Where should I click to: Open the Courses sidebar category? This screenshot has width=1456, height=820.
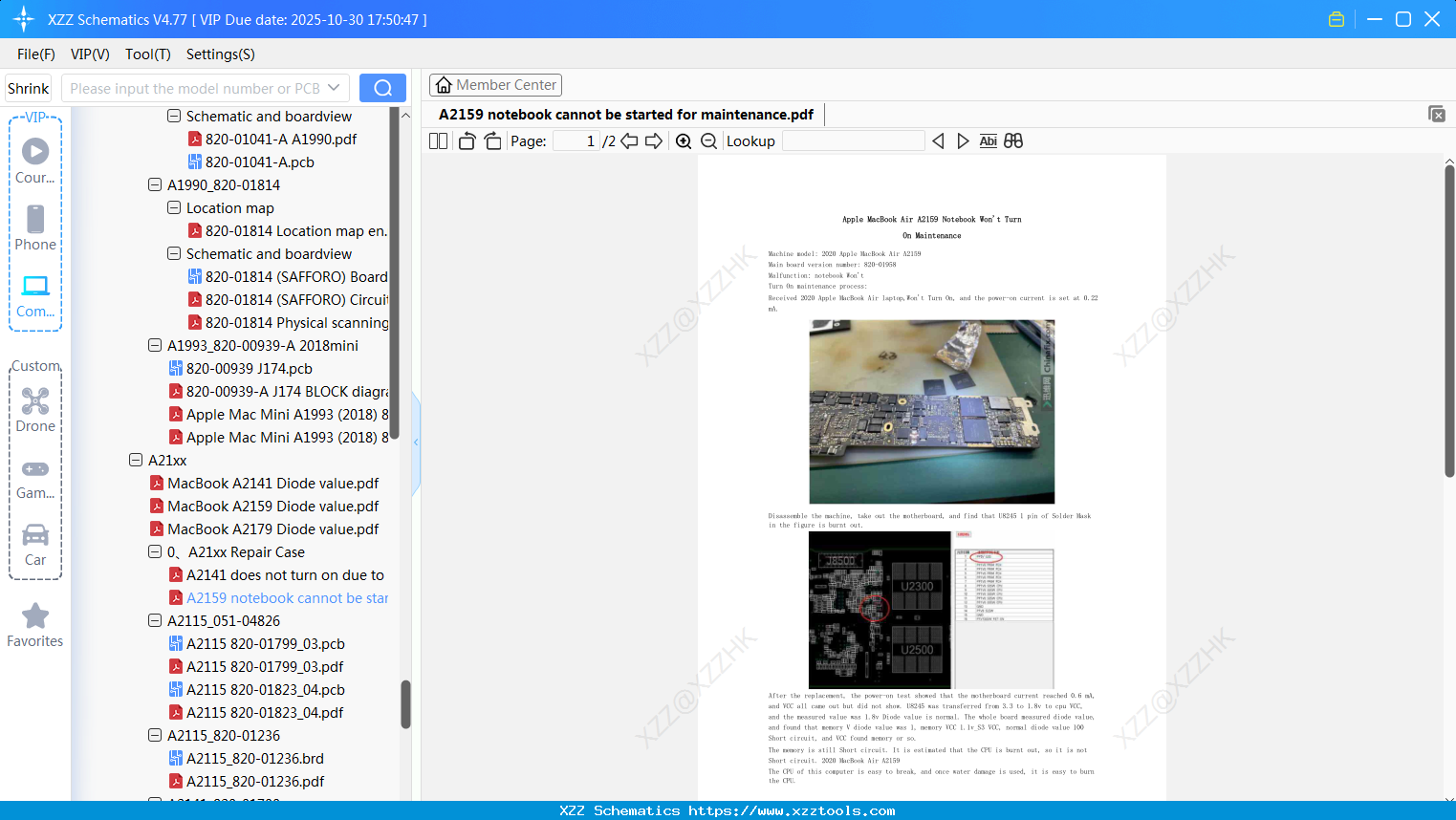[x=35, y=161]
